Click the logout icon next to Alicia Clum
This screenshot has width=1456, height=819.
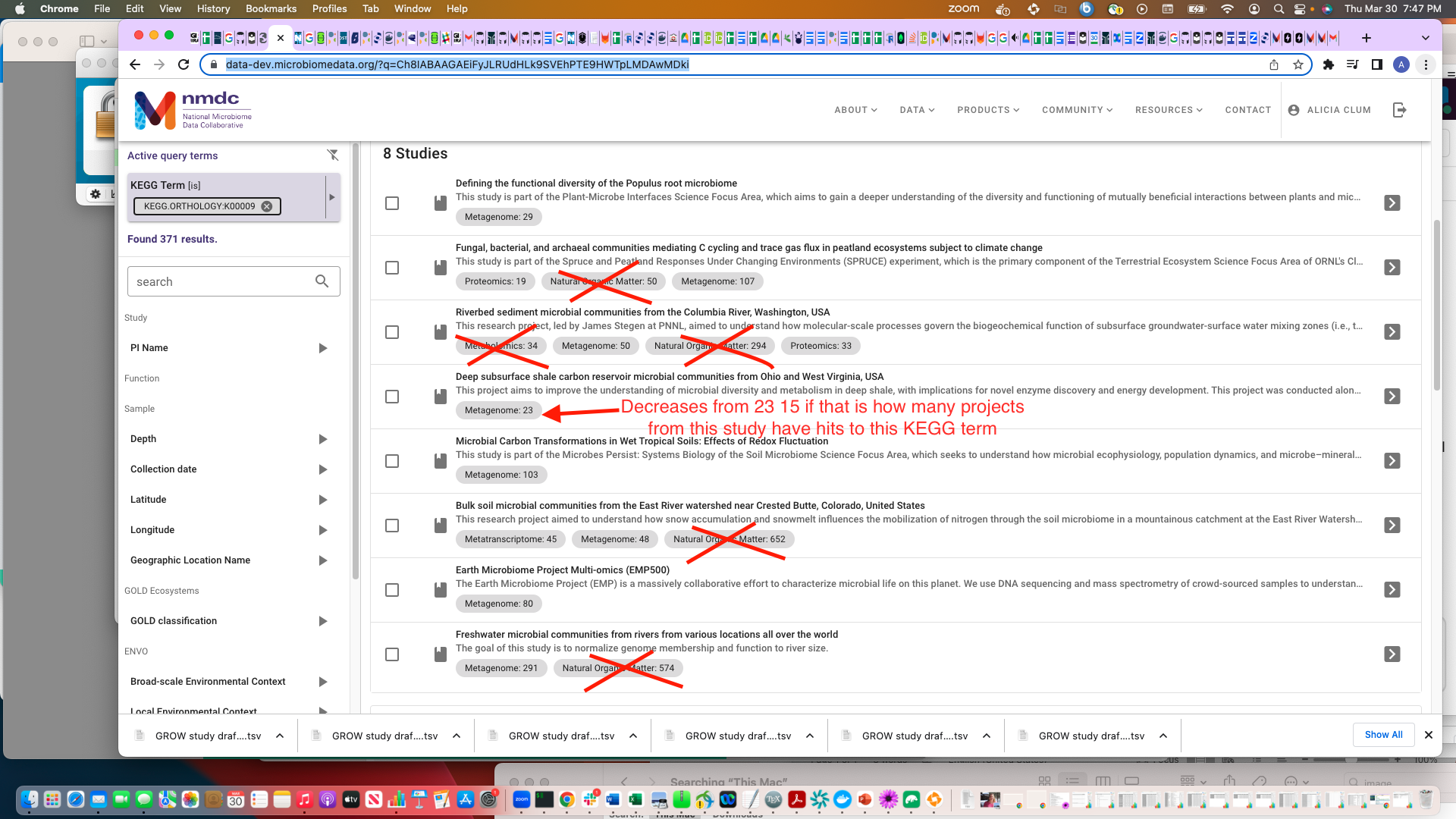coord(1400,110)
